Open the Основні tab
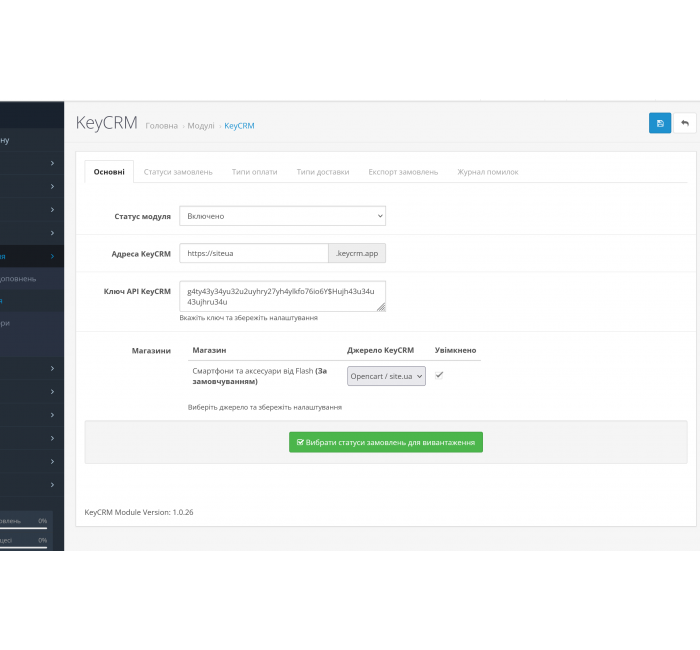 pos(109,172)
